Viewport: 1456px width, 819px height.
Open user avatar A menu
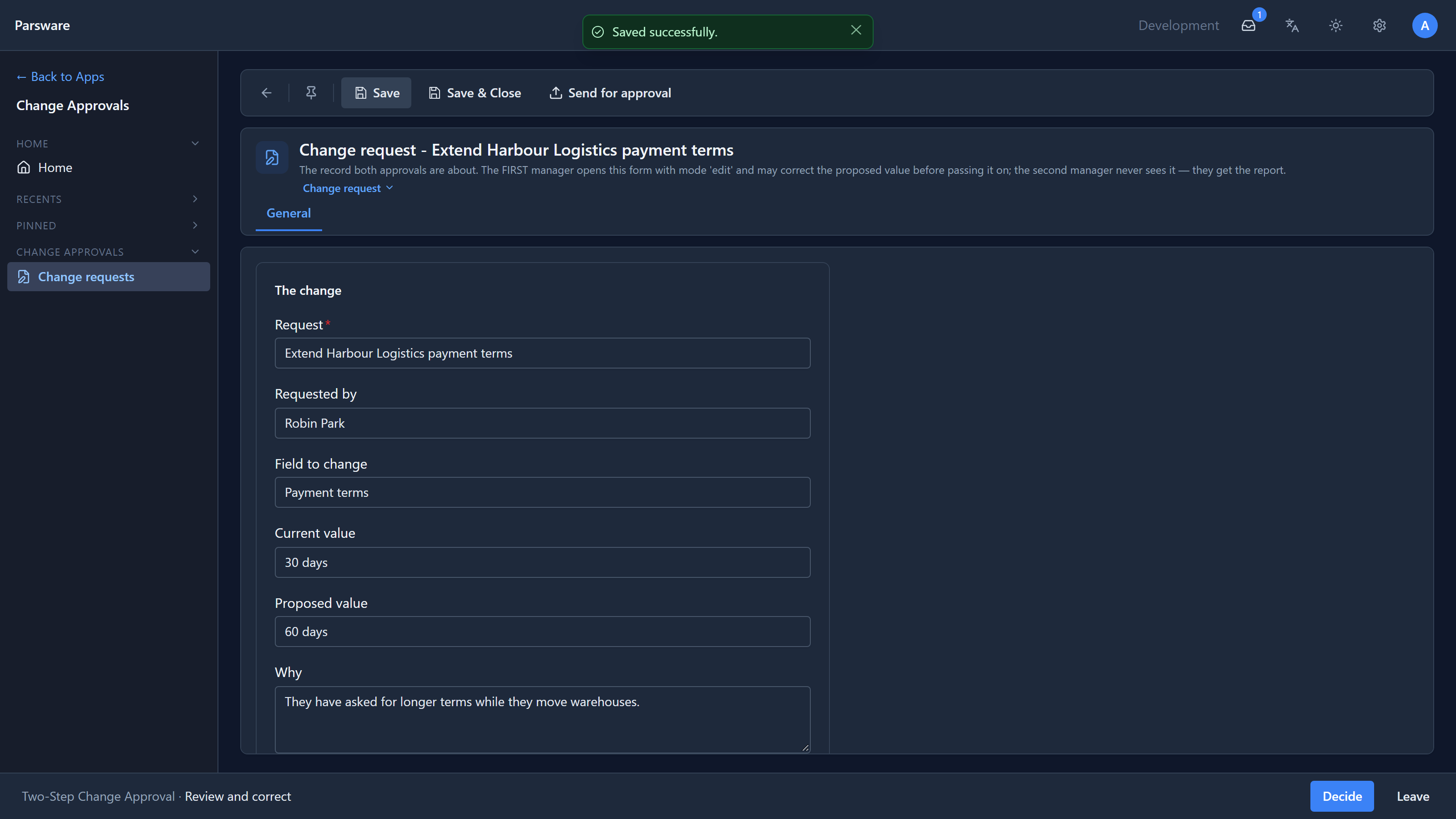click(1425, 25)
